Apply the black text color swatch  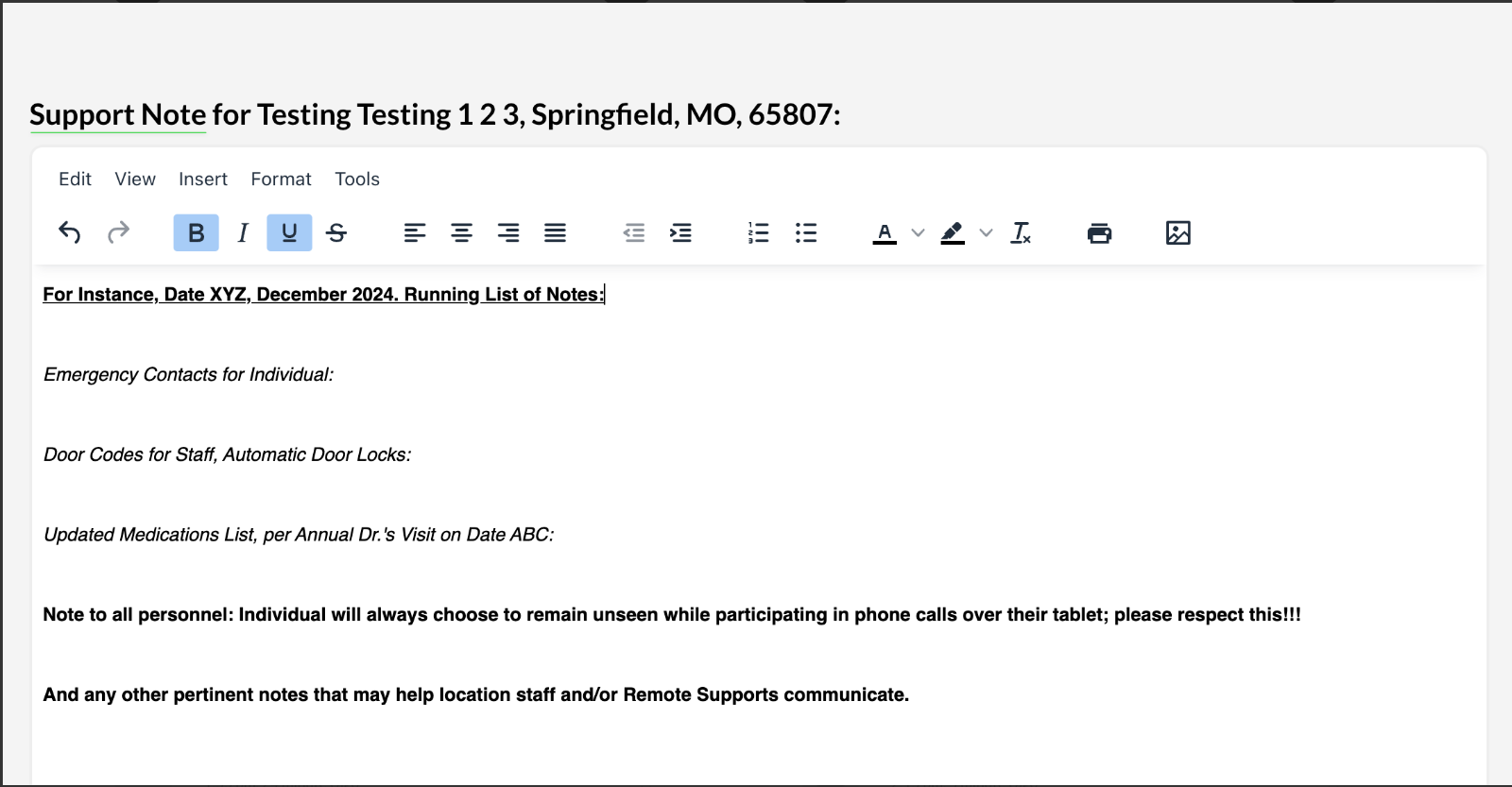coord(885,232)
